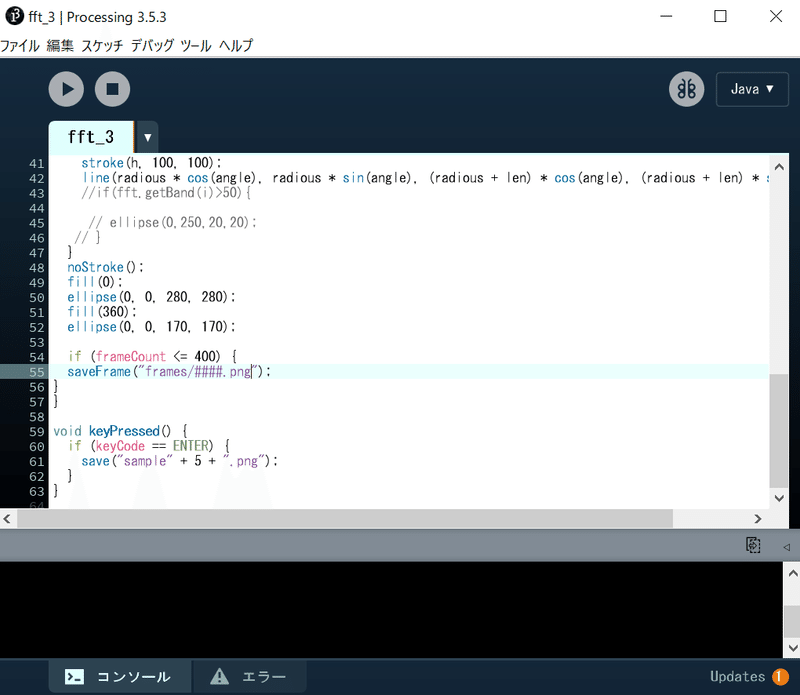Screen dimensions: 800x695
Task: Minimize the Processing window
Action: pyautogui.click(x=666, y=16)
